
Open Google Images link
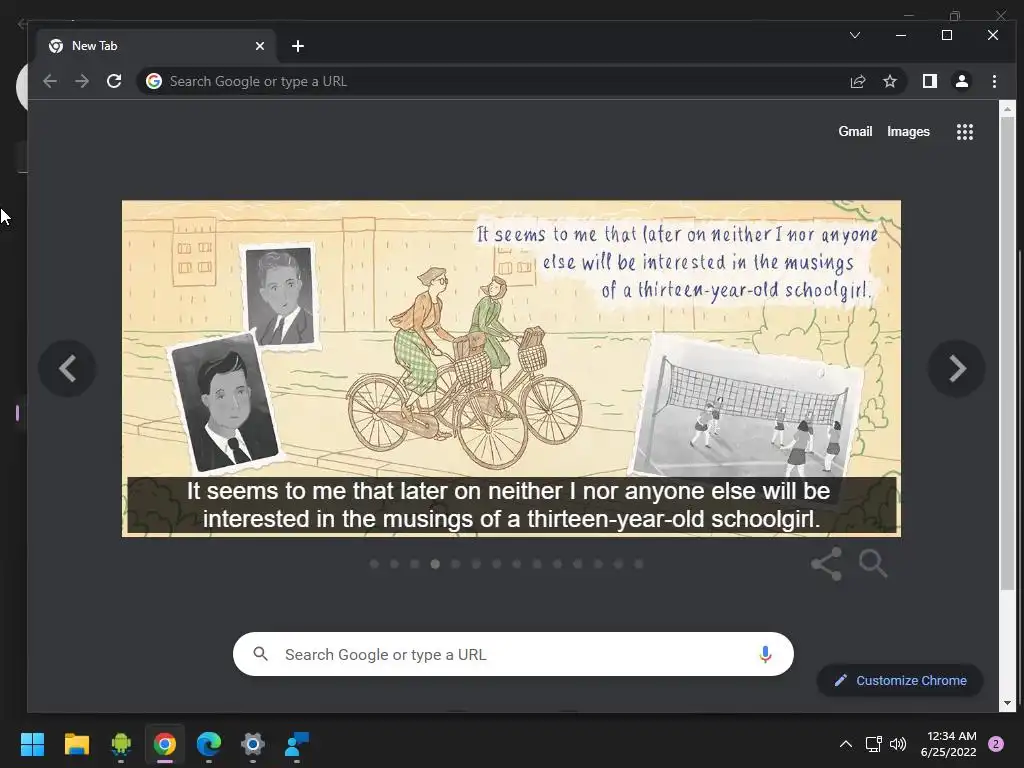click(x=908, y=131)
